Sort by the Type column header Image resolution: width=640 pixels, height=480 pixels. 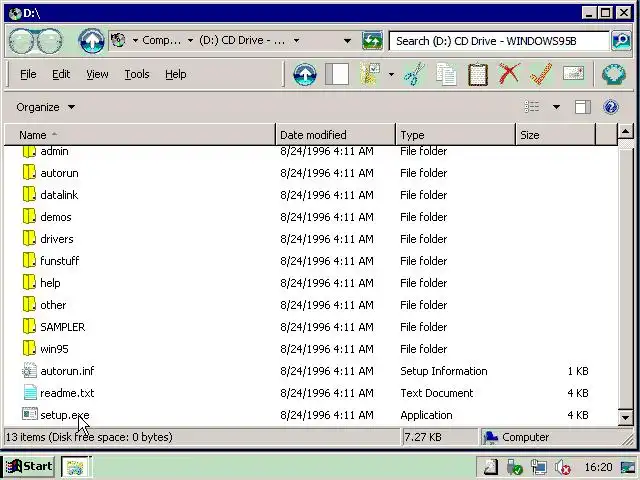coord(456,135)
